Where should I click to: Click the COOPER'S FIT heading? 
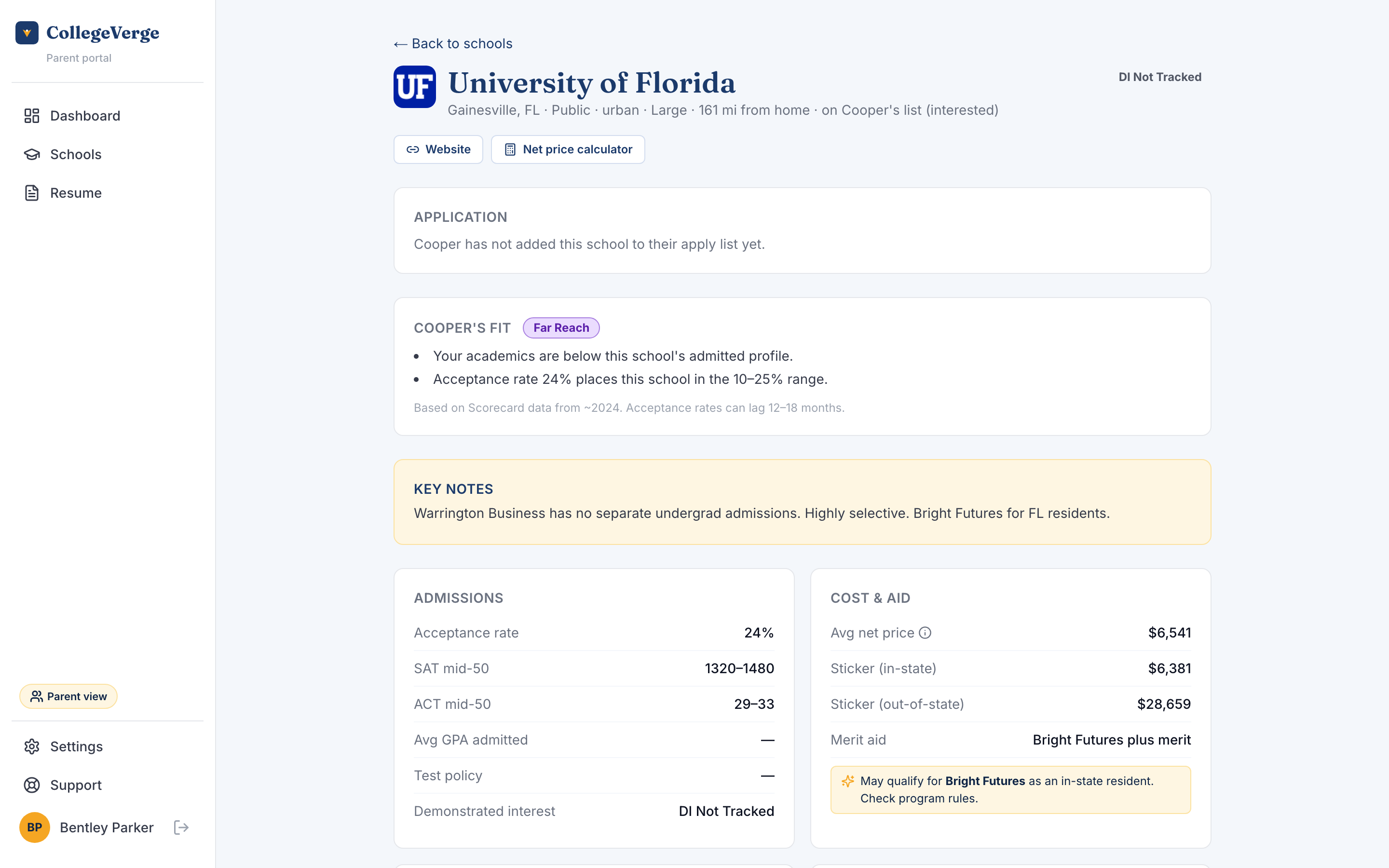pos(462,328)
